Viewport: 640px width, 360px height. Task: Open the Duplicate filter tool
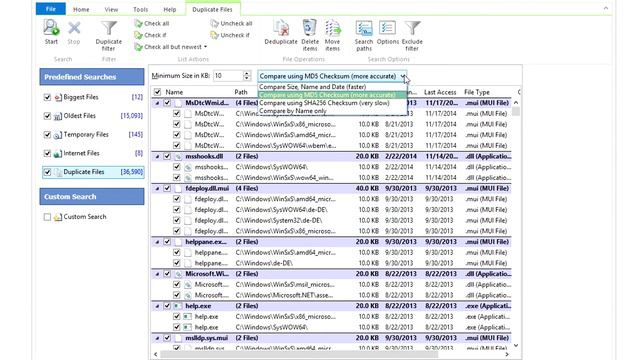pos(109,36)
